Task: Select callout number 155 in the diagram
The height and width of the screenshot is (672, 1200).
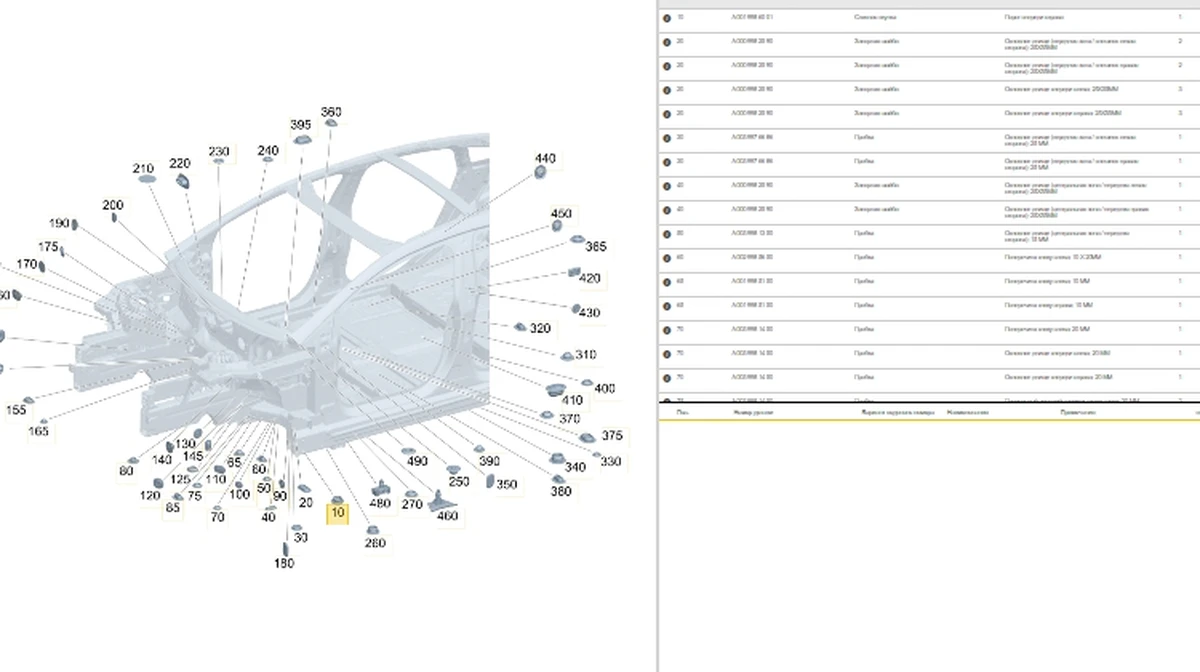Action: coord(16,410)
